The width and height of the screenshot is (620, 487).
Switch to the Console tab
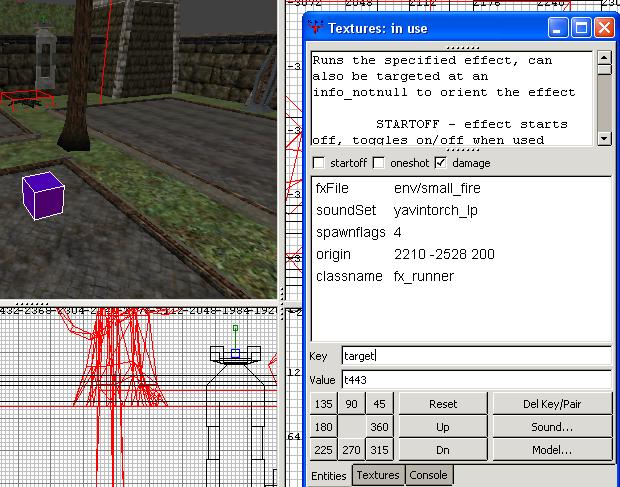[x=429, y=475]
